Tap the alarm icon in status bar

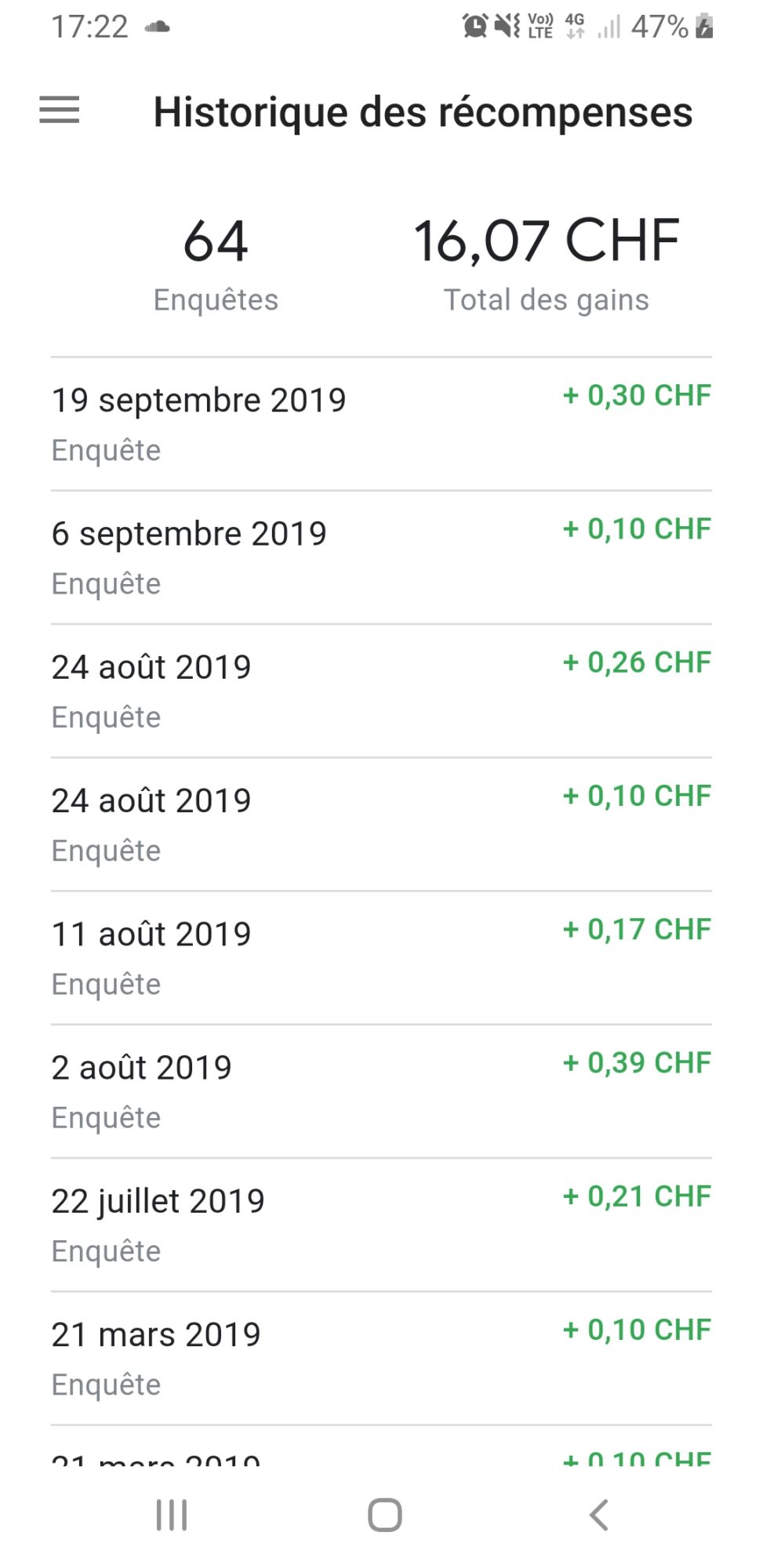(x=474, y=27)
